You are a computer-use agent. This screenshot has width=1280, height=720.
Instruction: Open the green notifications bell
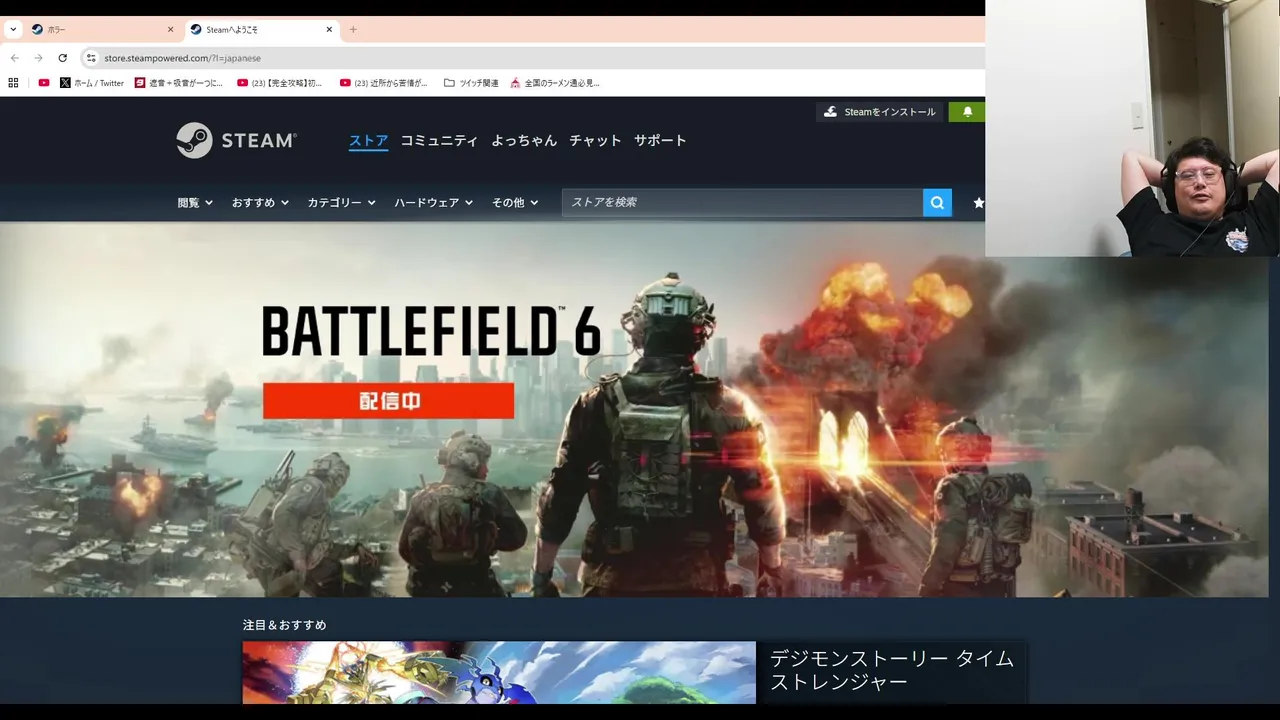tap(967, 112)
